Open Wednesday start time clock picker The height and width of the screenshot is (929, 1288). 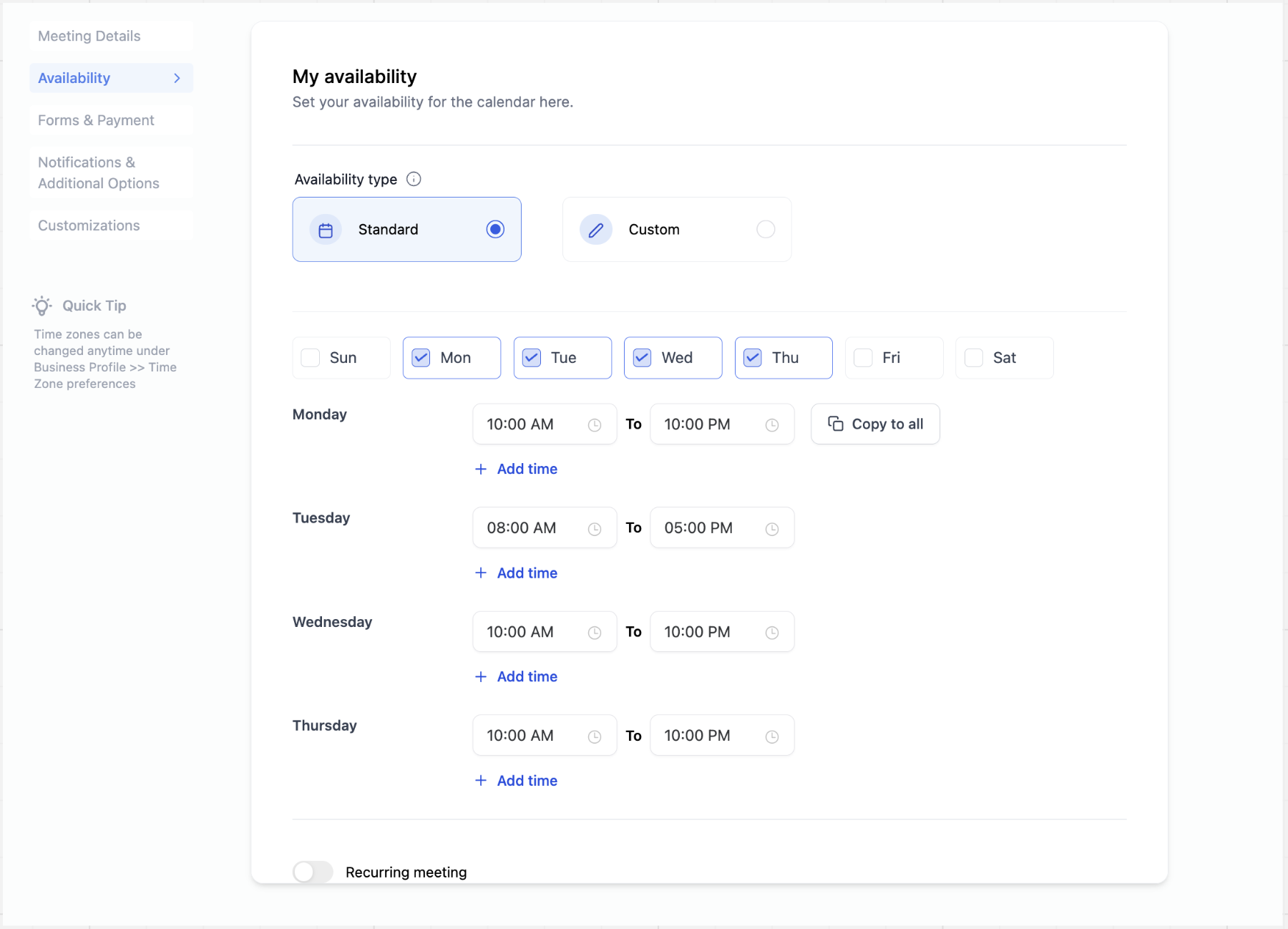pos(595,633)
